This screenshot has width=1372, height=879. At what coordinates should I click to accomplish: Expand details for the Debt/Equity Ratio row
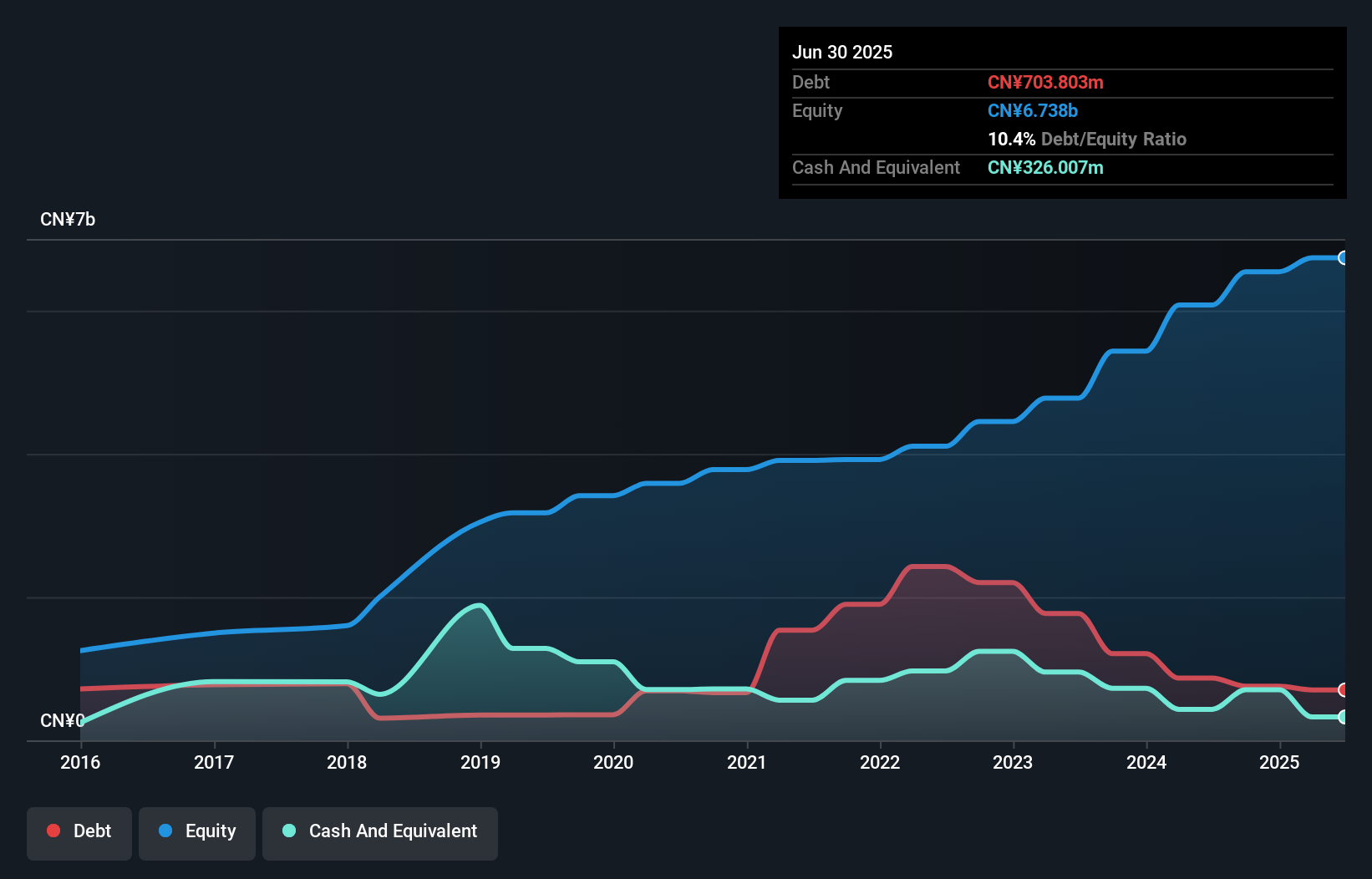(x=1086, y=140)
